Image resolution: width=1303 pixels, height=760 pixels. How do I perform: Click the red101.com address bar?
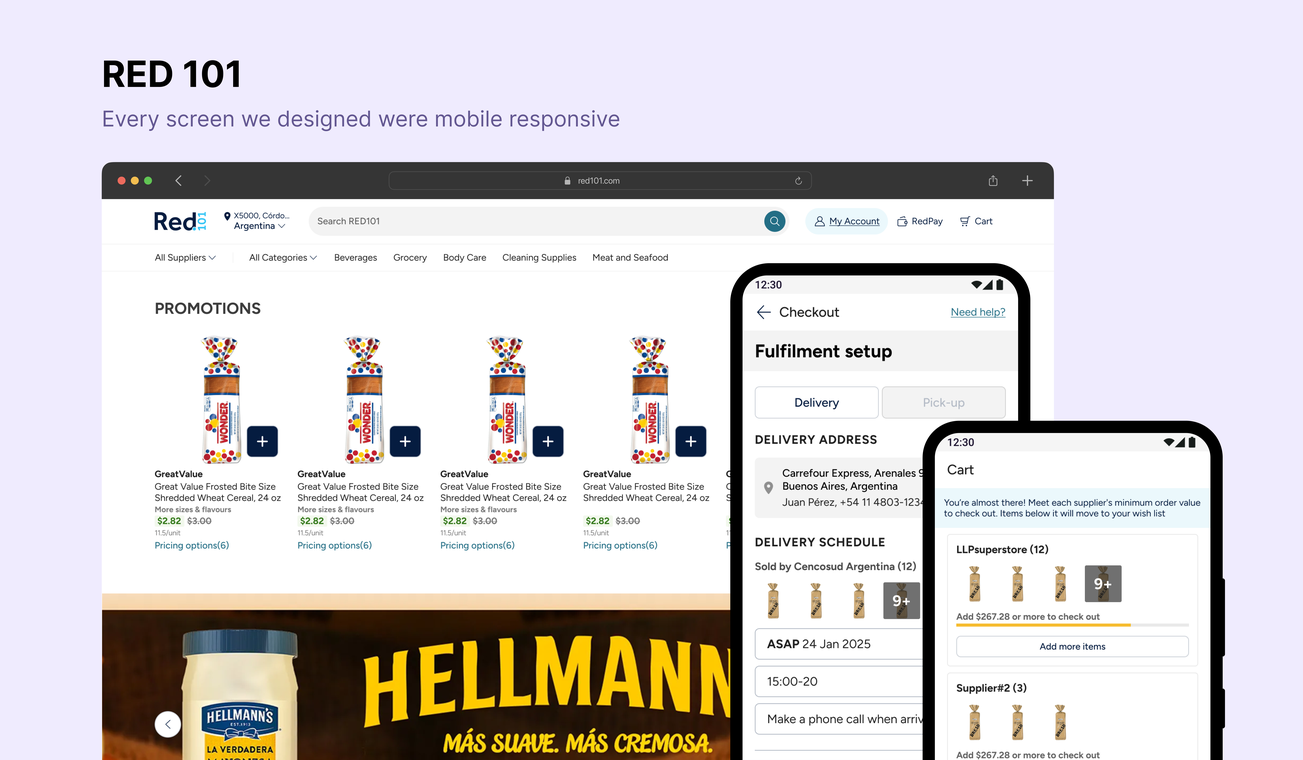[x=600, y=181]
